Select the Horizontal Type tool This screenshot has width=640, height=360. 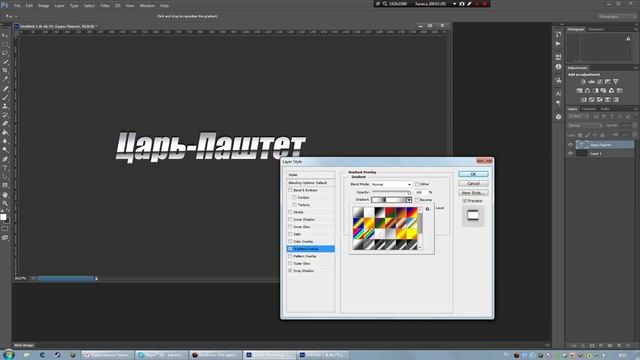pos(5,168)
